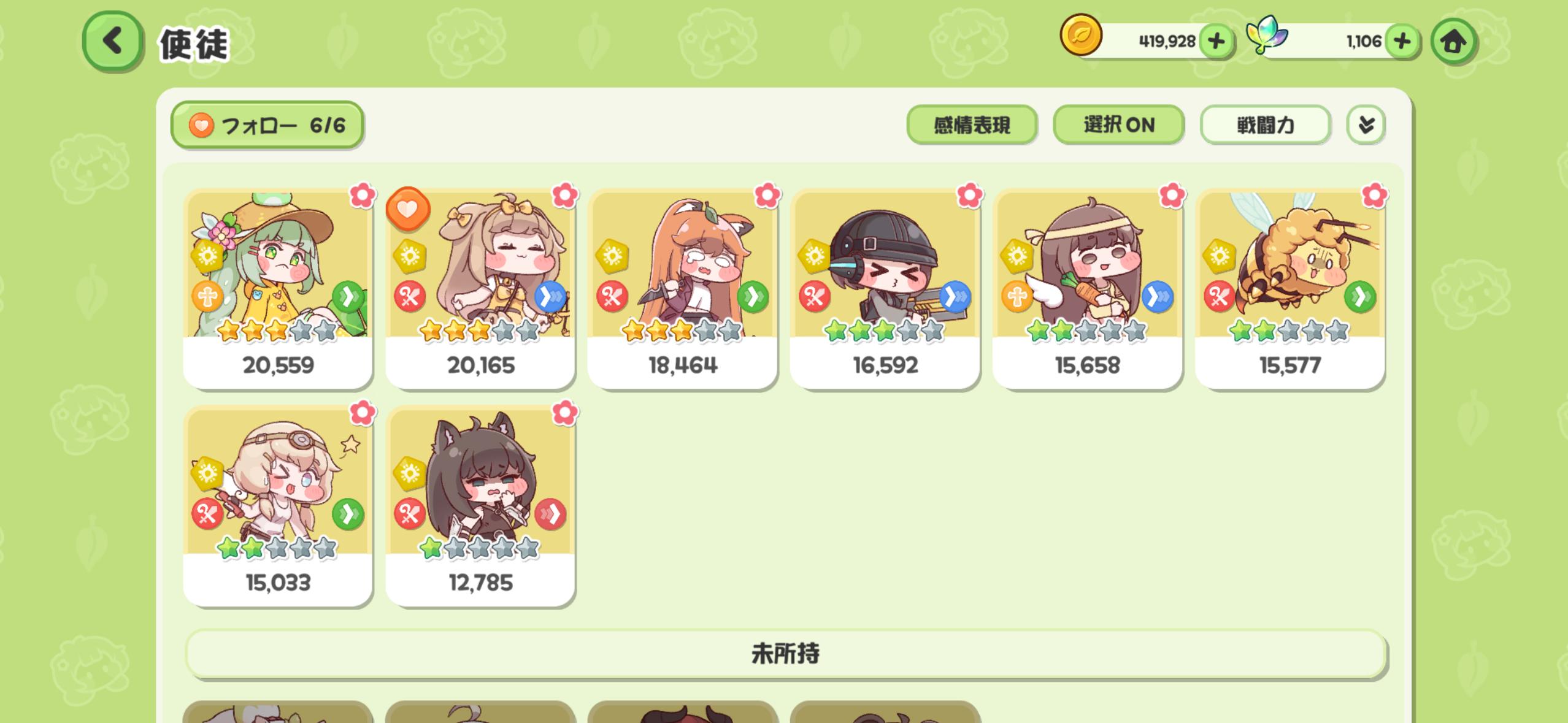Screen dimensions: 1568x723
Task: Choose the carrot girl card with 15,658
Action: coord(1087,288)
